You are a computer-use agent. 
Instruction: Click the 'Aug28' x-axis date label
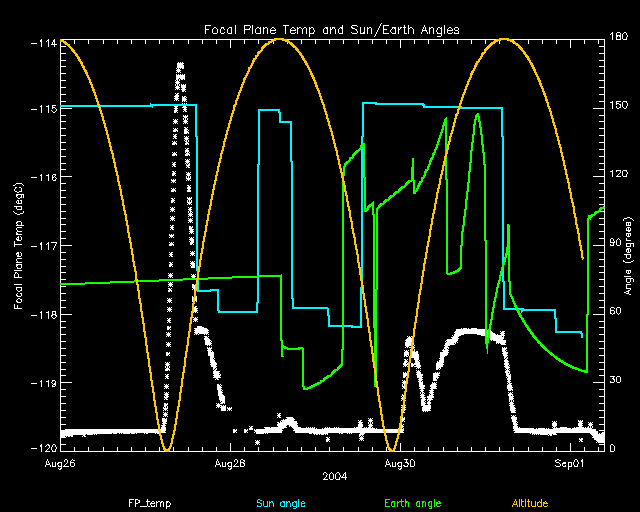coord(230,463)
